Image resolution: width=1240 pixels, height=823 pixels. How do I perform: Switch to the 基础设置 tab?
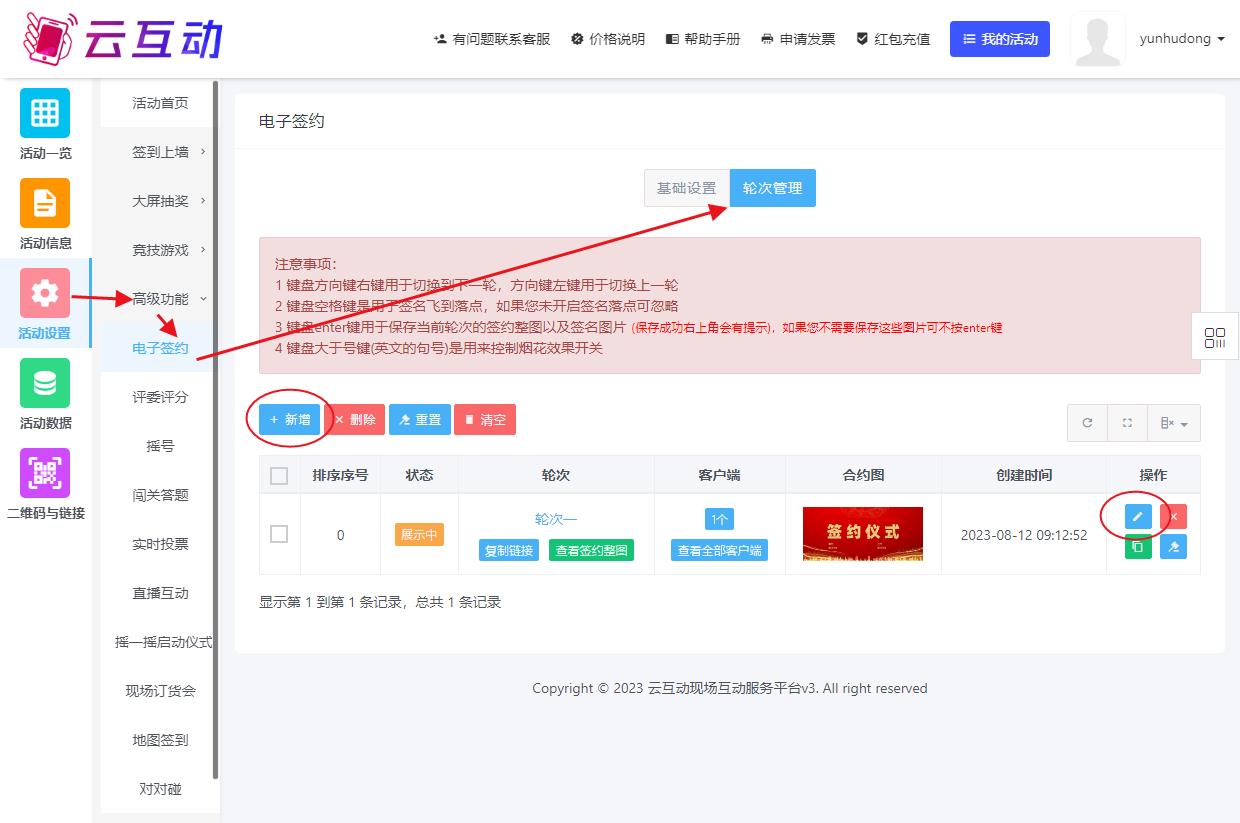[x=686, y=188]
